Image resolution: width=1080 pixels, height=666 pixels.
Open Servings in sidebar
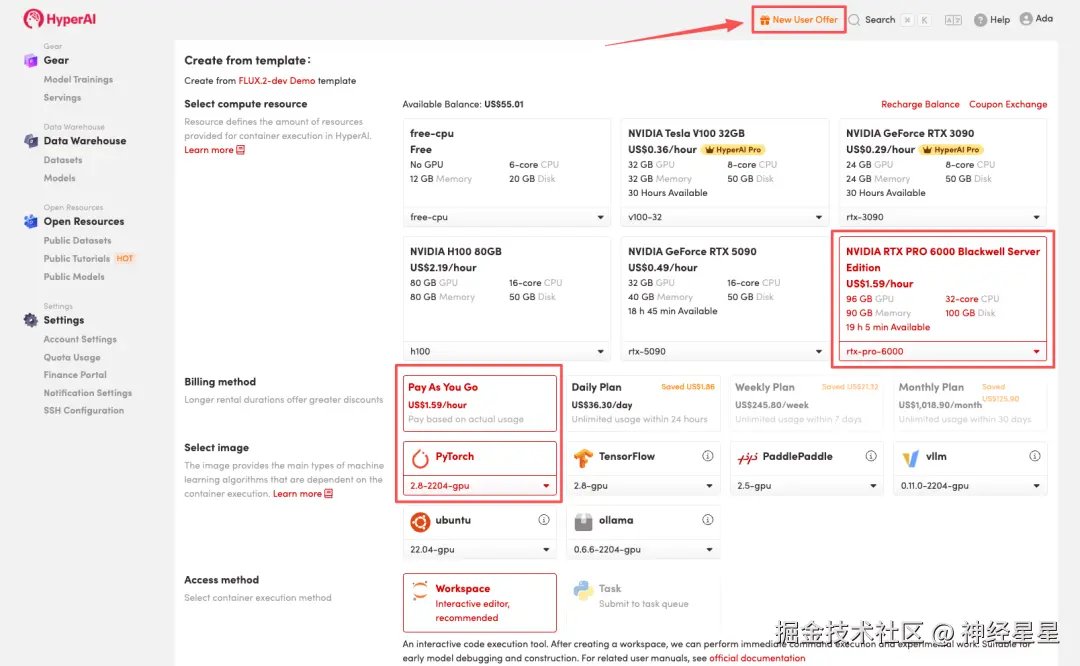[x=62, y=97]
